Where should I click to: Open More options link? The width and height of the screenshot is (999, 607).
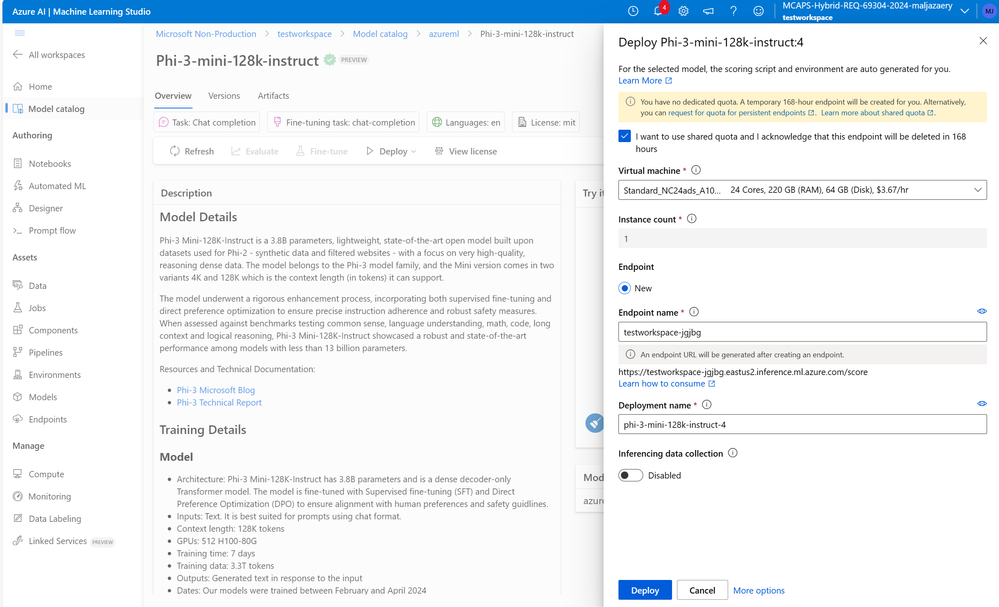759,590
